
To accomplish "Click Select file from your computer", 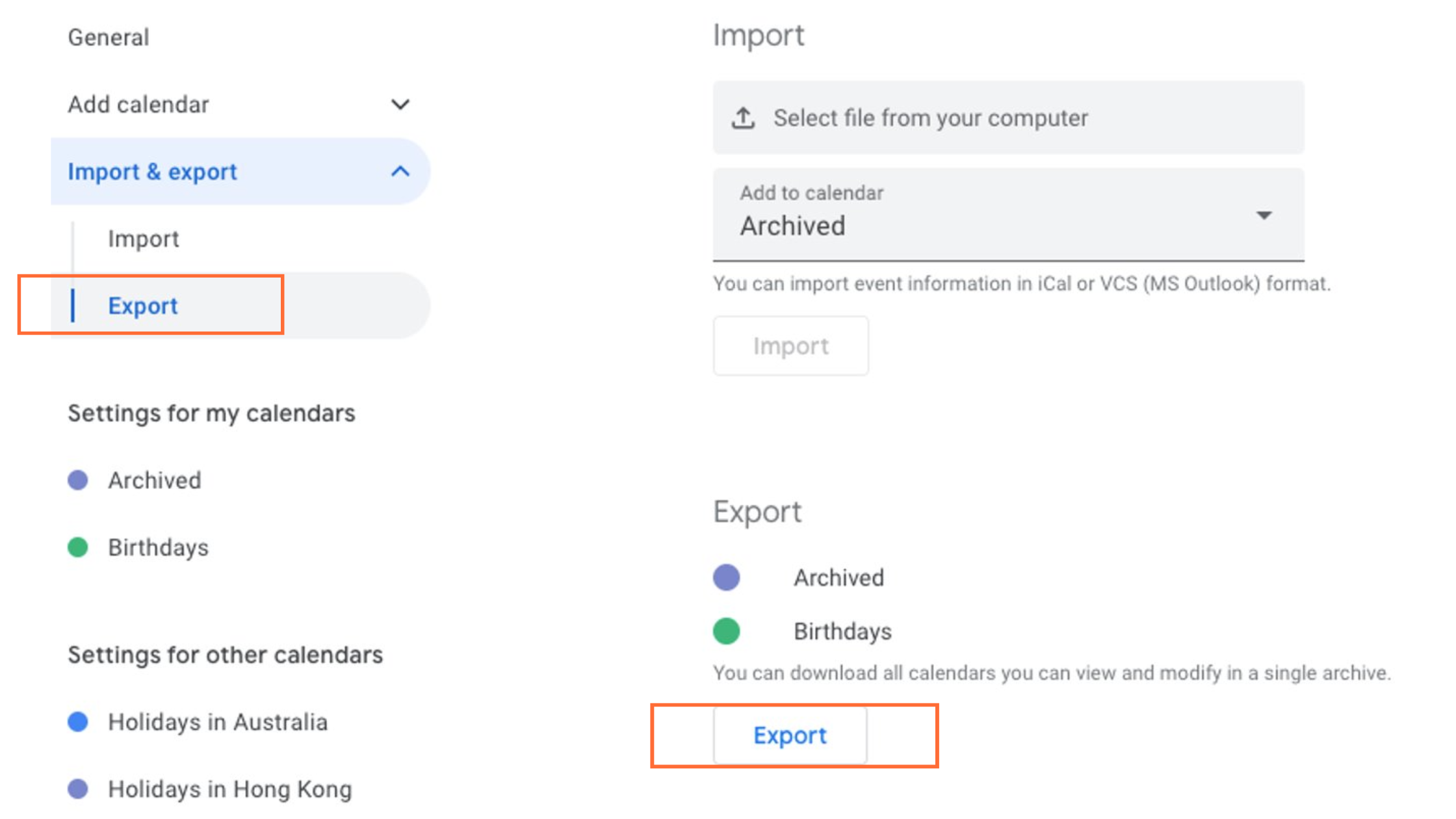I will 930,118.
